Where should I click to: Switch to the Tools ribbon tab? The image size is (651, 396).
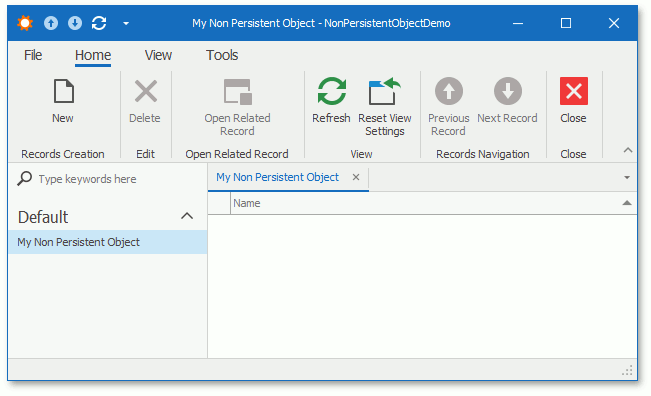click(x=222, y=55)
